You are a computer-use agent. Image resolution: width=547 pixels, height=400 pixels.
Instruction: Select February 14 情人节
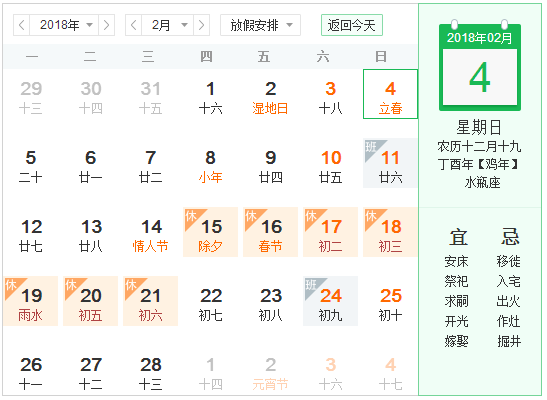[151, 232]
